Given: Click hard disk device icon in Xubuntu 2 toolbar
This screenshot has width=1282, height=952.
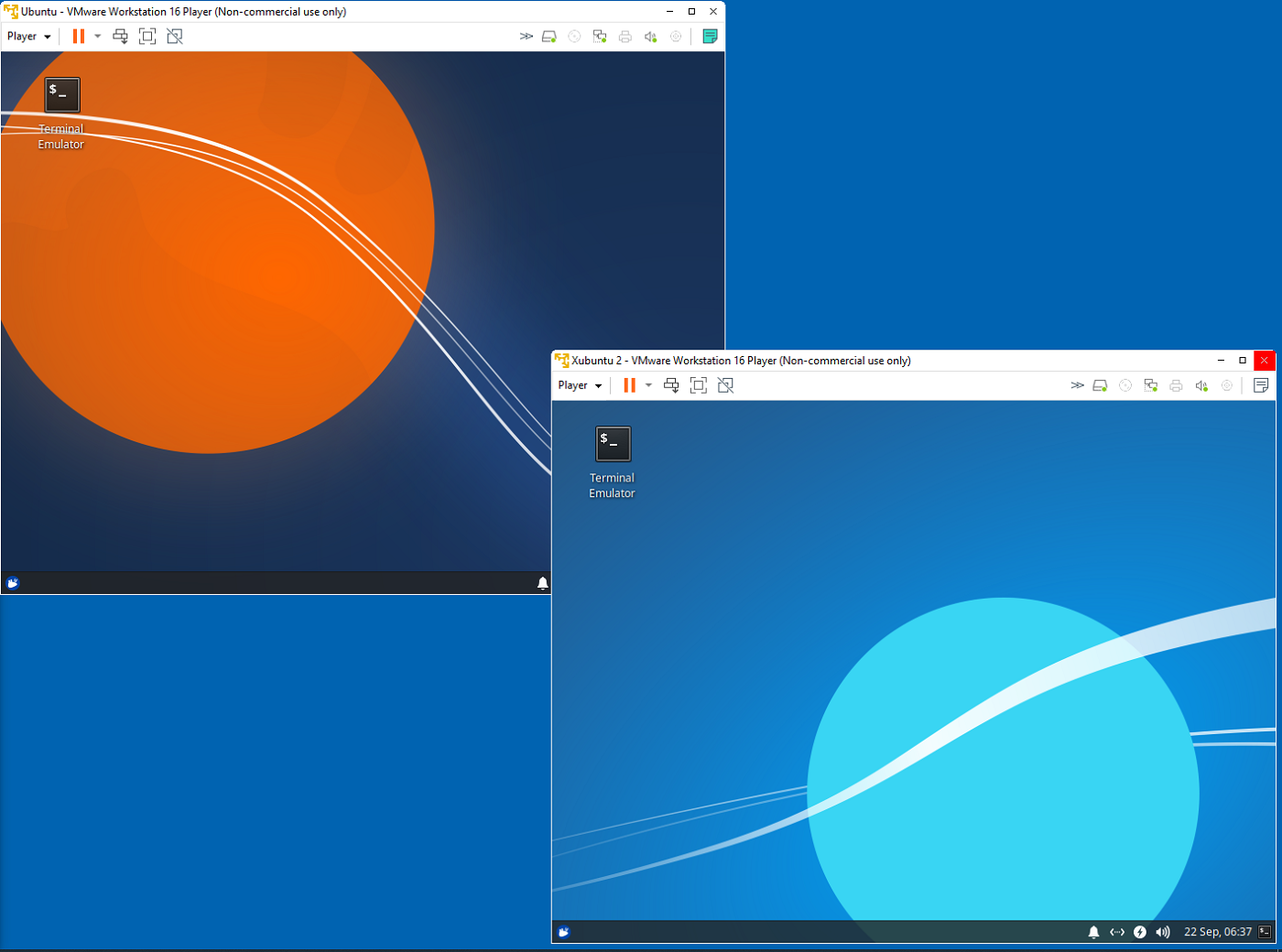Looking at the screenshot, I should 1101,385.
